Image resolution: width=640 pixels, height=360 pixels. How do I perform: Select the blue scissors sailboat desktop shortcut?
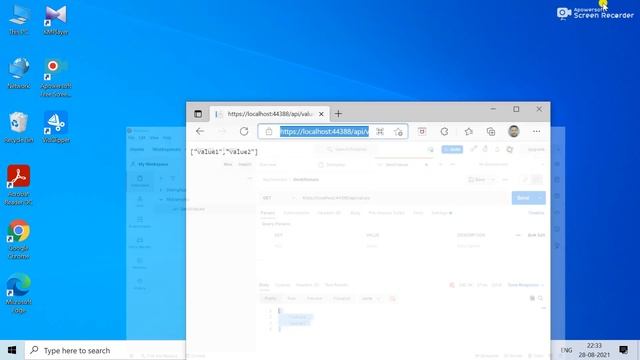point(56,127)
